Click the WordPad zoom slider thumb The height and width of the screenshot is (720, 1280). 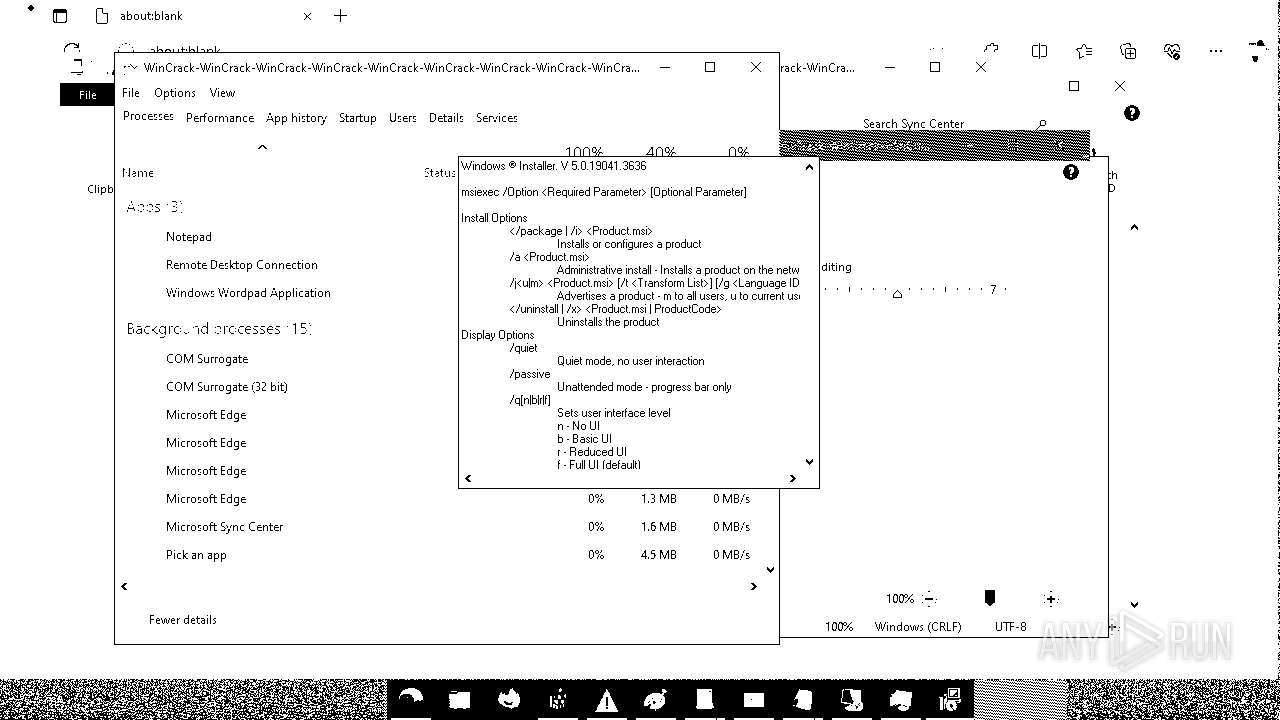coord(989,597)
